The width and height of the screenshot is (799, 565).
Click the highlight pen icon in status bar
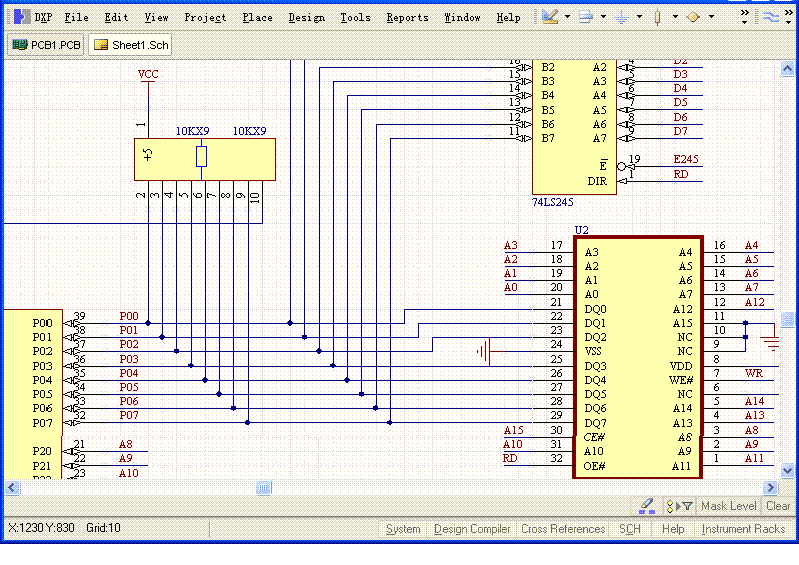pyautogui.click(x=646, y=506)
